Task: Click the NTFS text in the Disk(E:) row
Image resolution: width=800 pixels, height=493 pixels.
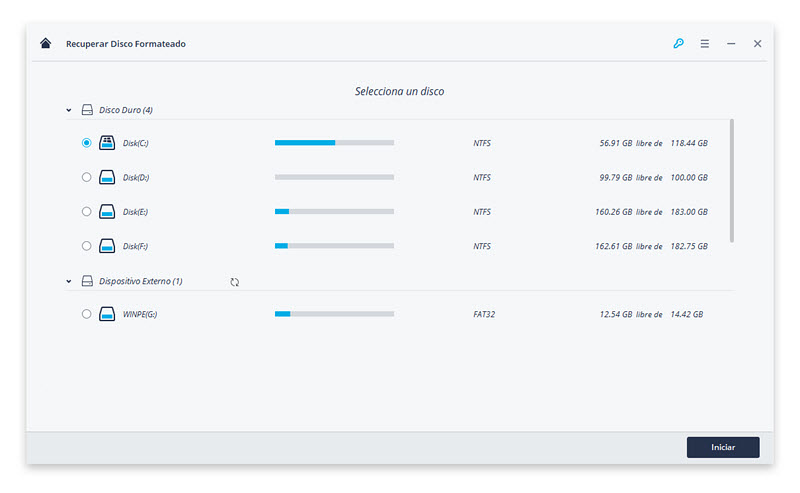Action: (x=482, y=212)
